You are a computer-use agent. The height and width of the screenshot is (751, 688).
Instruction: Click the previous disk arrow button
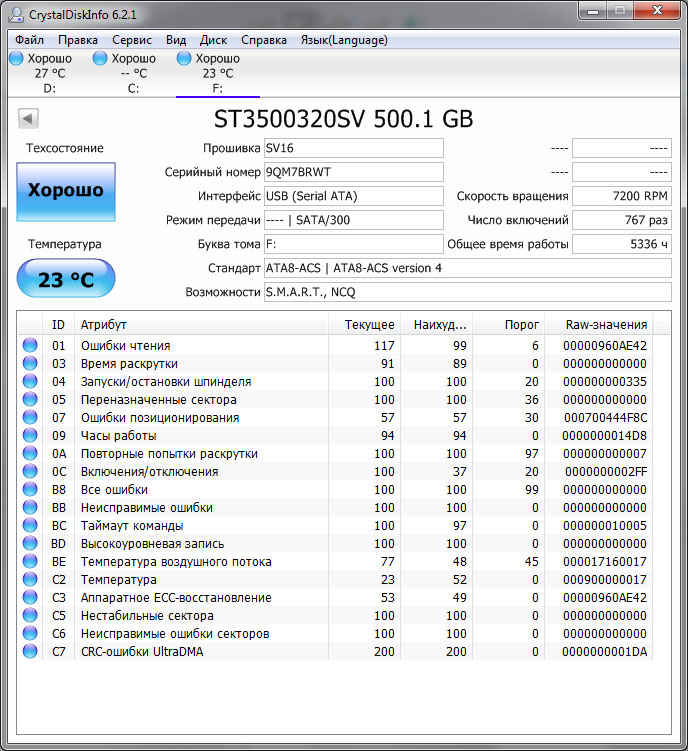(x=28, y=118)
